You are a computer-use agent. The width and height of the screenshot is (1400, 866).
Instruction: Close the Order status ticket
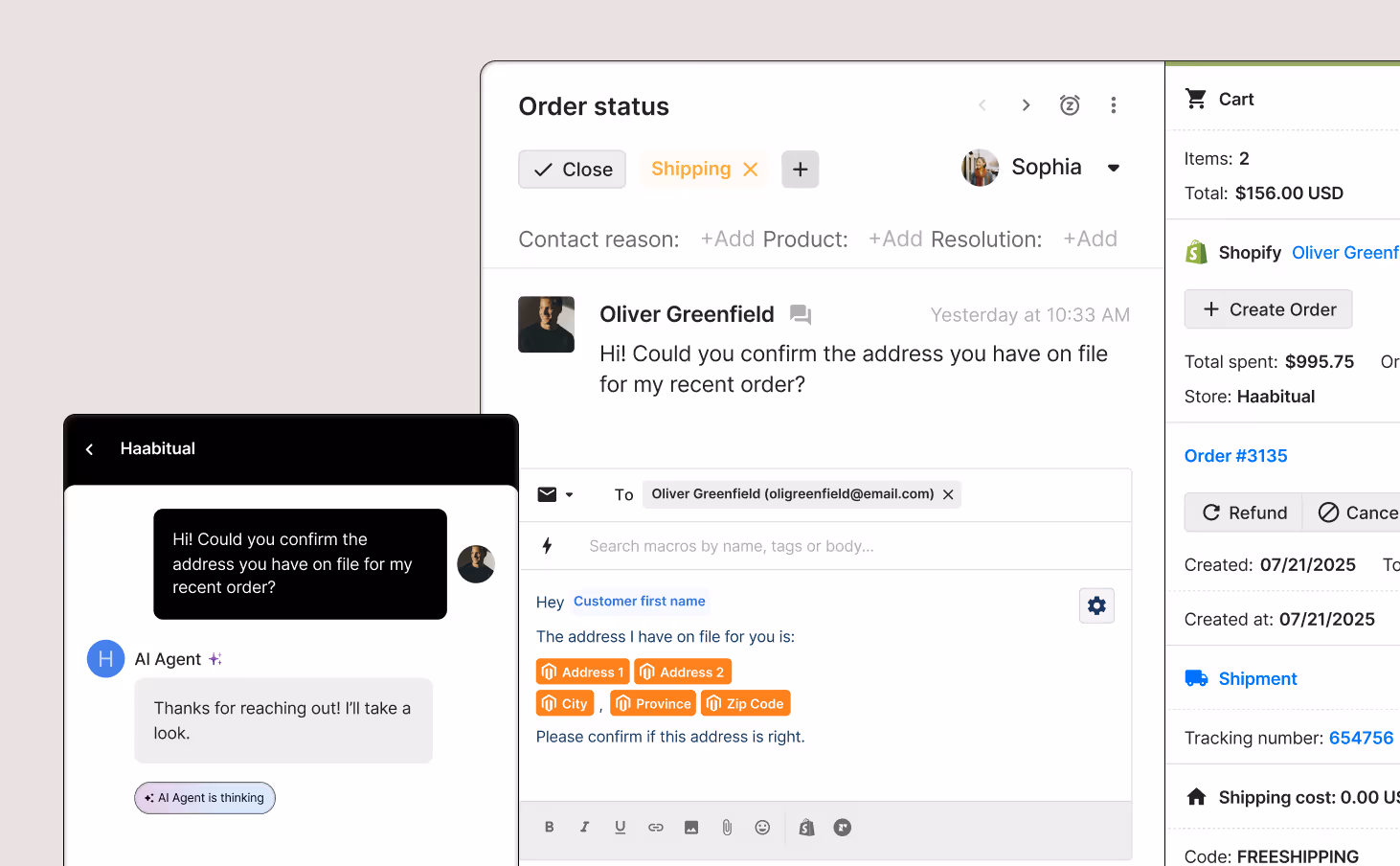573,170
